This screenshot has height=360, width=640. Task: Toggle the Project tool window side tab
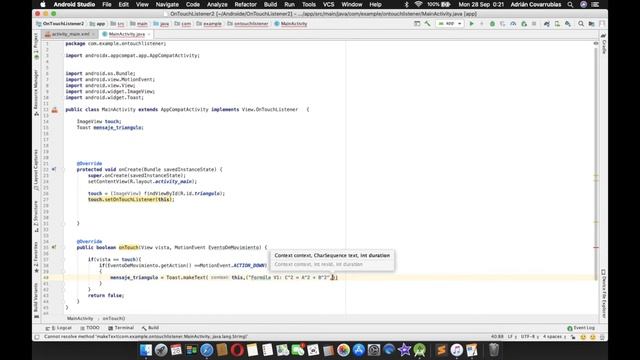[x=36, y=46]
